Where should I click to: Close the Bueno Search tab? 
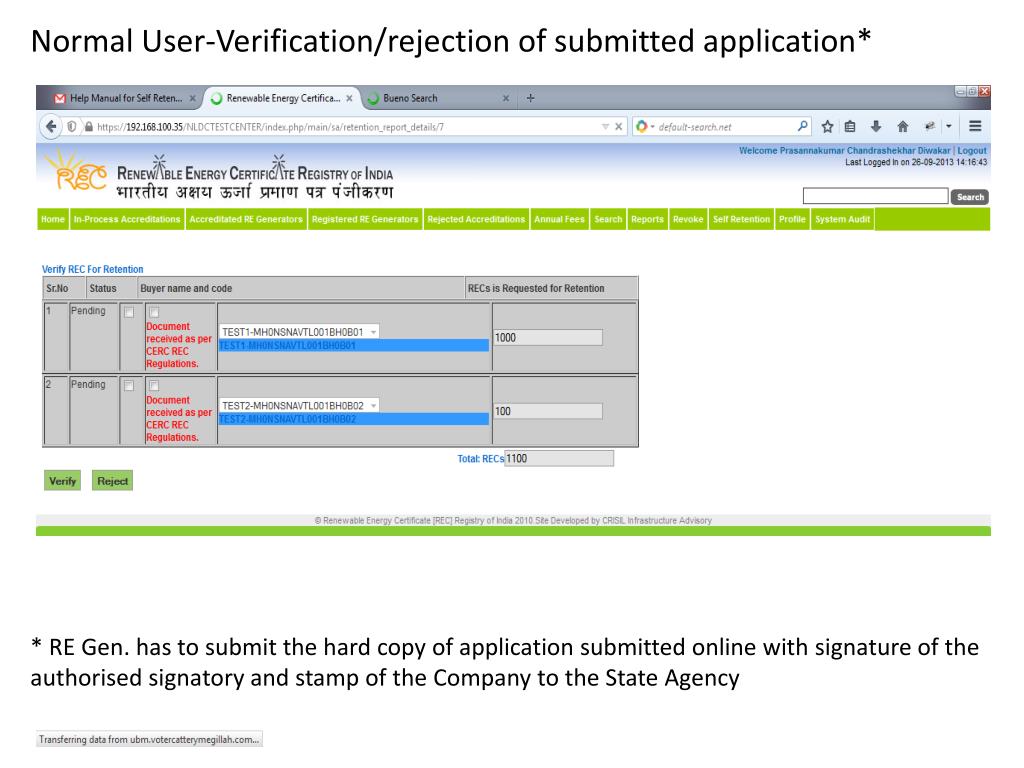pos(505,99)
